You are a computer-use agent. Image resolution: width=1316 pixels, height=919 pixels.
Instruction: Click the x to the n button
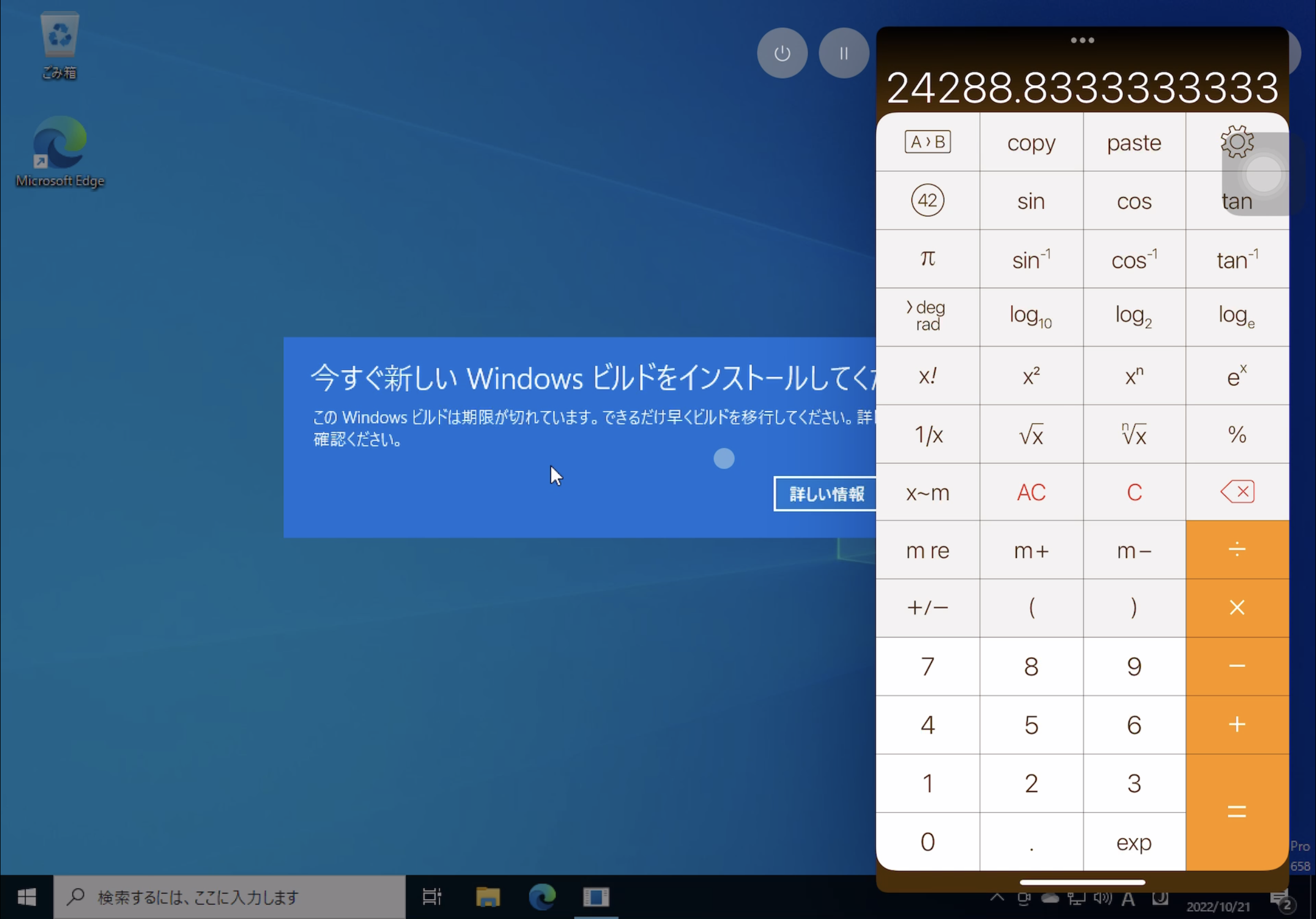(1134, 375)
